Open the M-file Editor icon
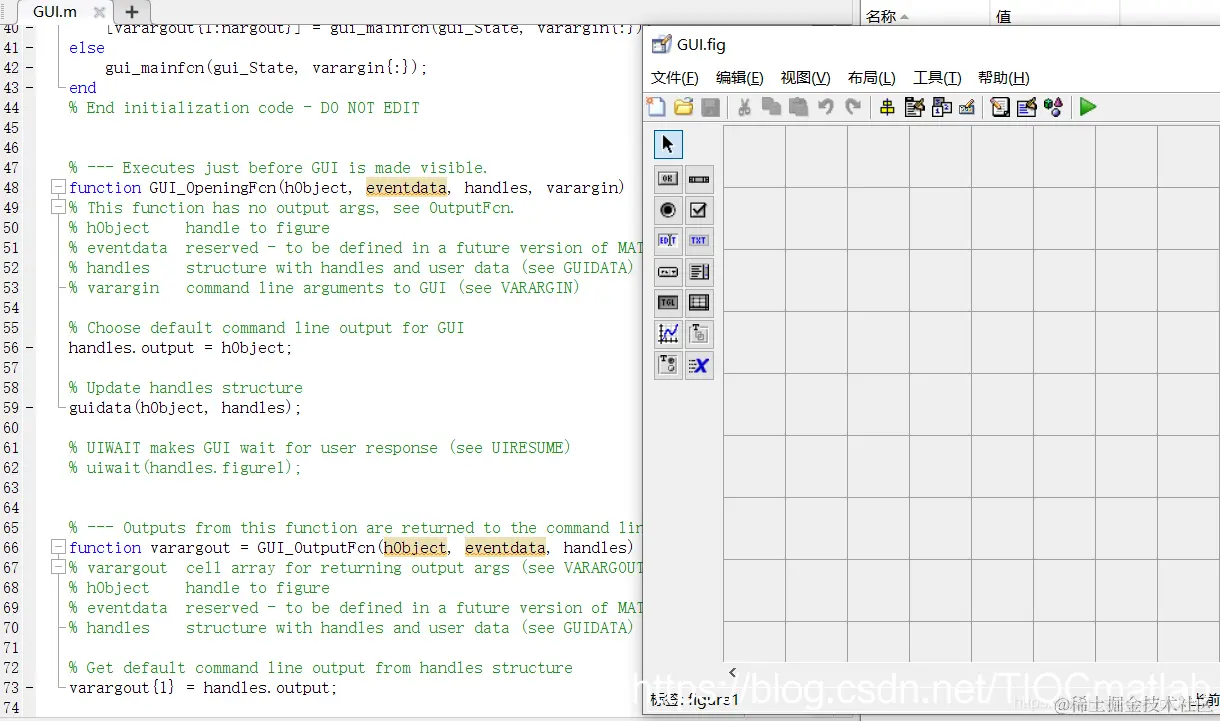Viewport: 1220px width, 721px height. (x=1000, y=107)
